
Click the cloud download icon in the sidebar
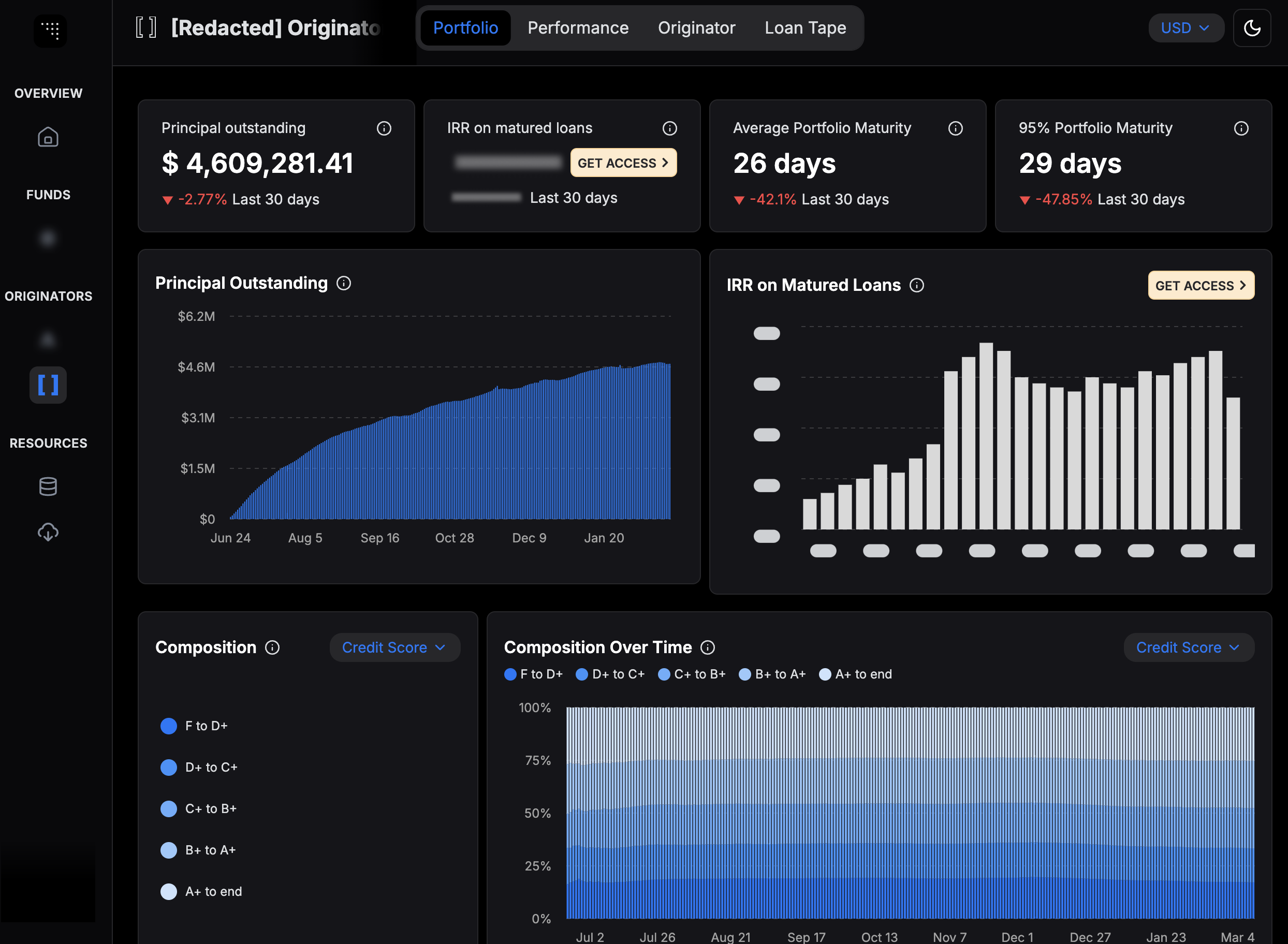click(48, 532)
